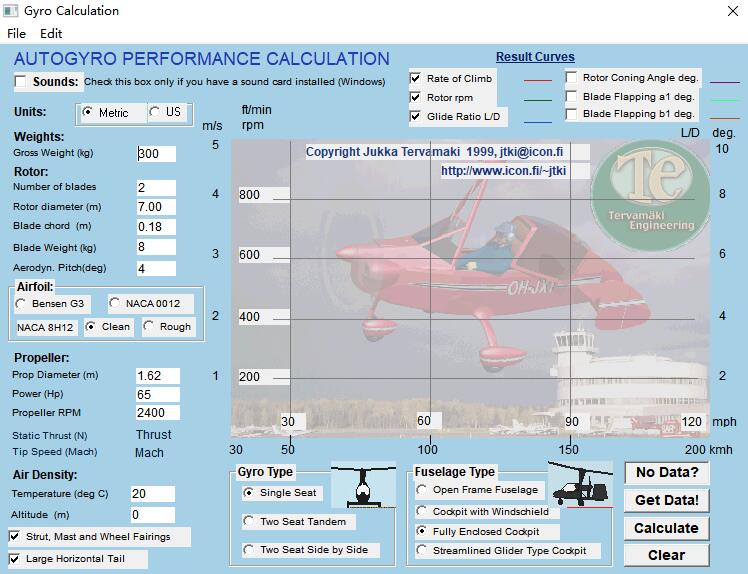
Task: Click the Propeller RPM field
Action: 158,412
